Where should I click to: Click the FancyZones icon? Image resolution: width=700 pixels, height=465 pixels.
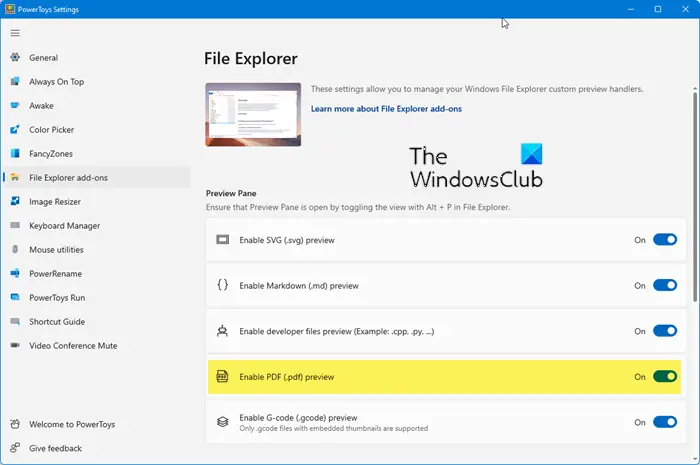pyautogui.click(x=15, y=154)
